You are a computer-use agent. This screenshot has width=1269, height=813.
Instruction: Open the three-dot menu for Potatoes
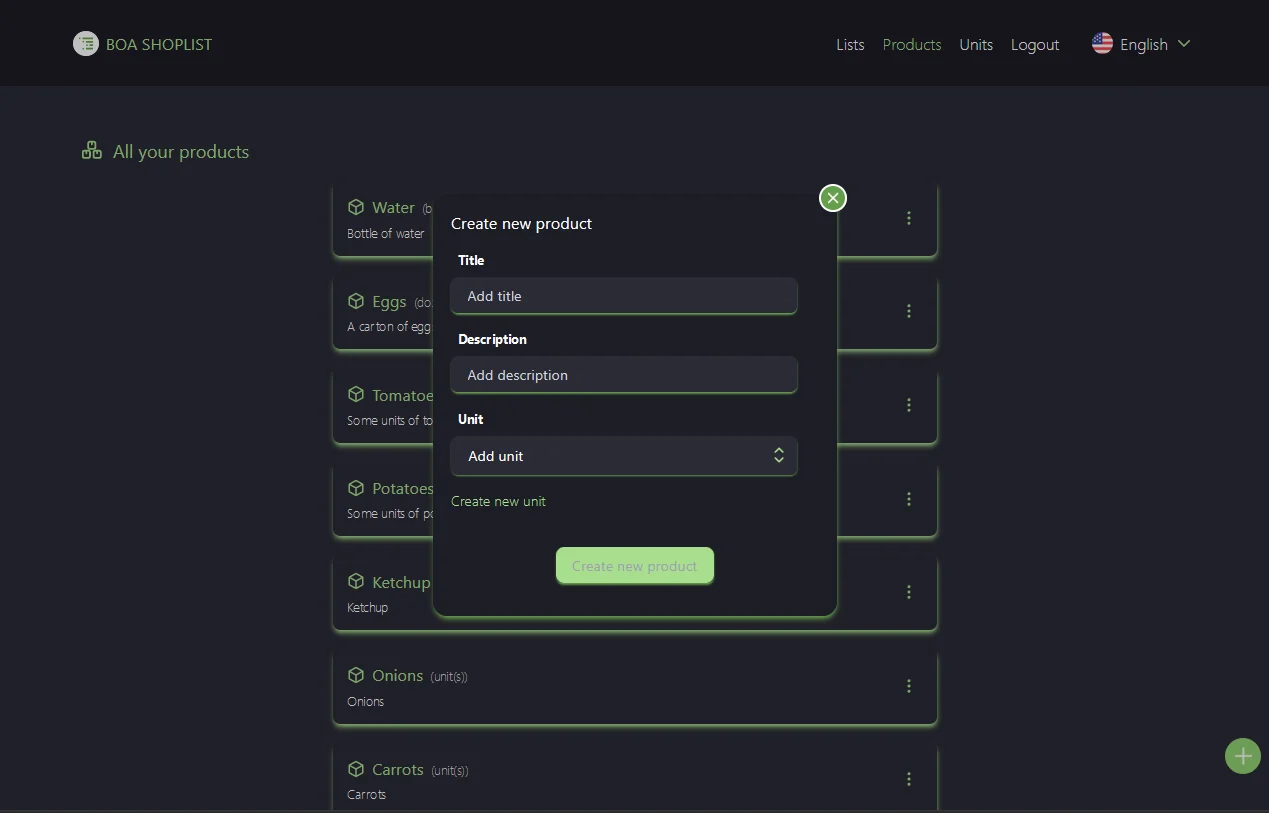click(908, 499)
